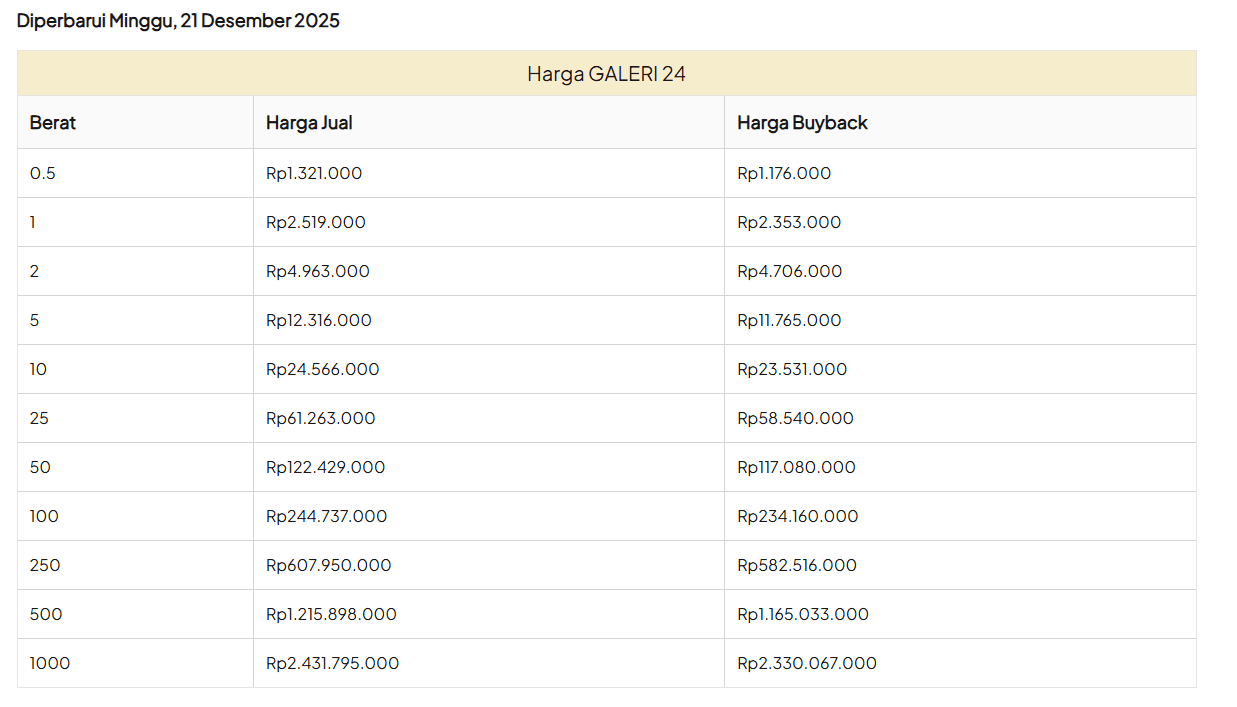Click the Rp2.353.000 buyback value

point(788,222)
